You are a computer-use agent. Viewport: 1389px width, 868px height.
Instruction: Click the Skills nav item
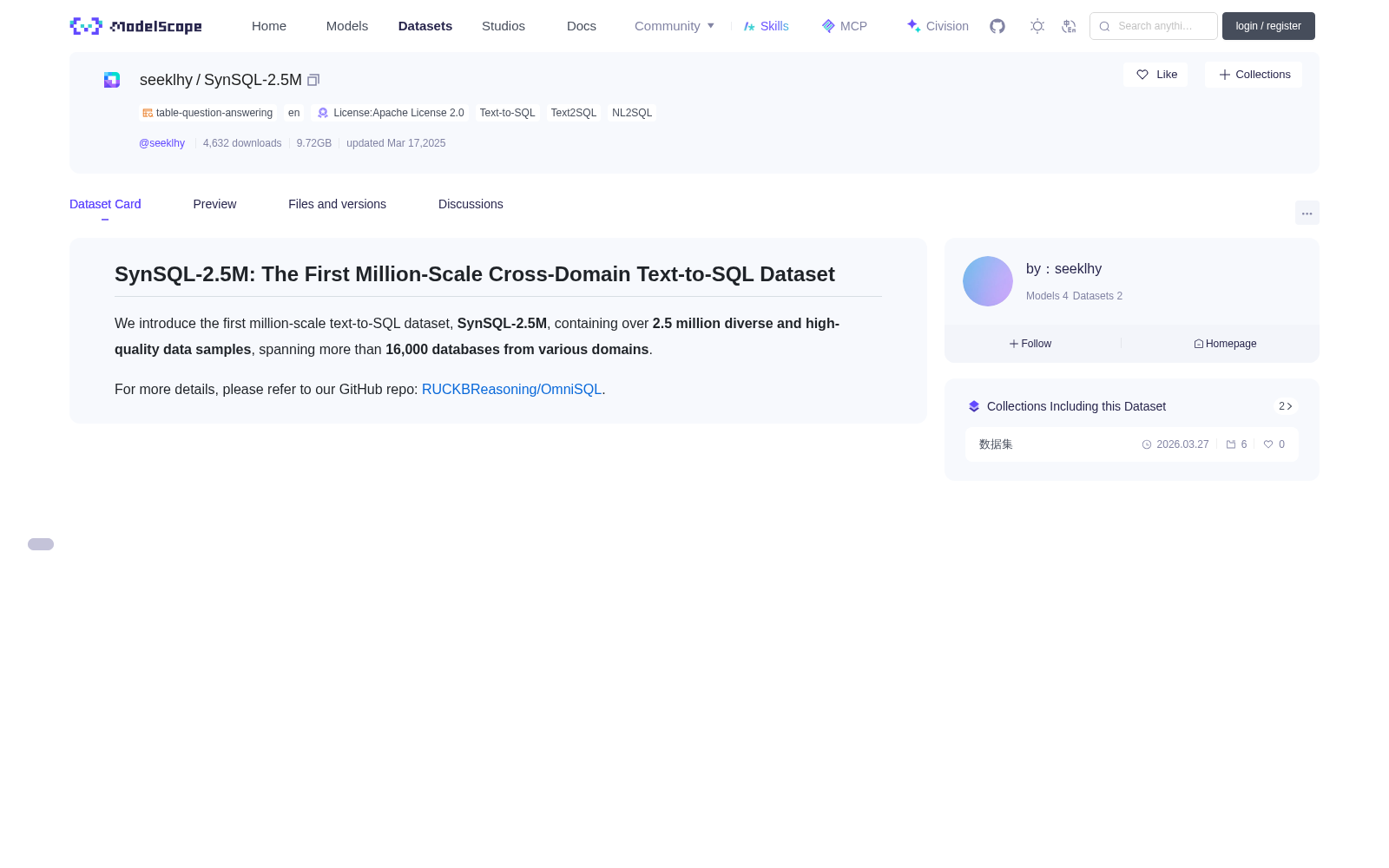coord(767,26)
